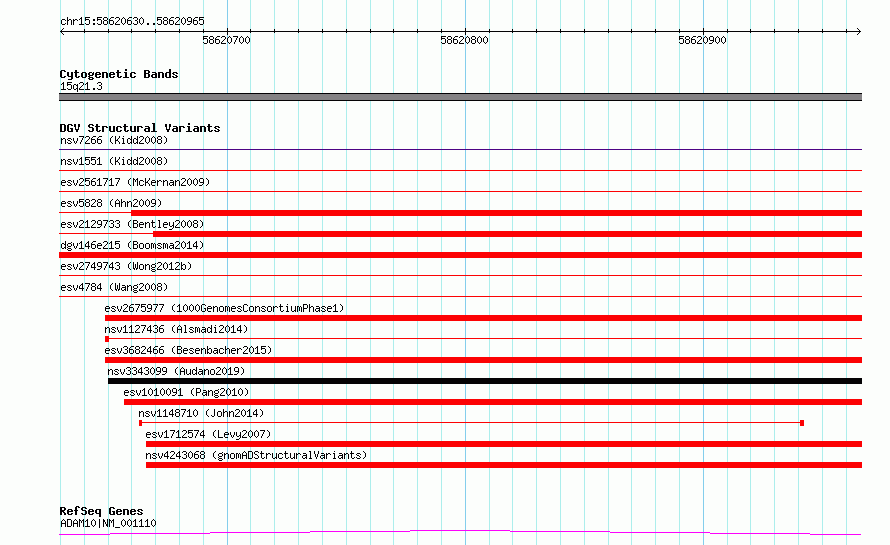Image resolution: width=890 pixels, height=545 pixels.
Task: Open variant esv5828 (Ahn2009)
Action: pos(111,203)
